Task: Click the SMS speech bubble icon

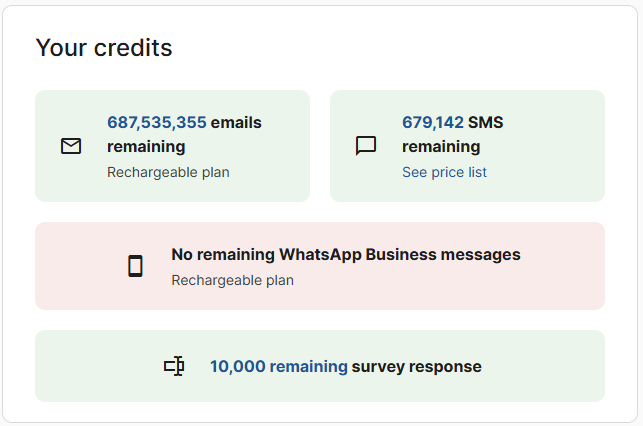Action: [x=366, y=146]
